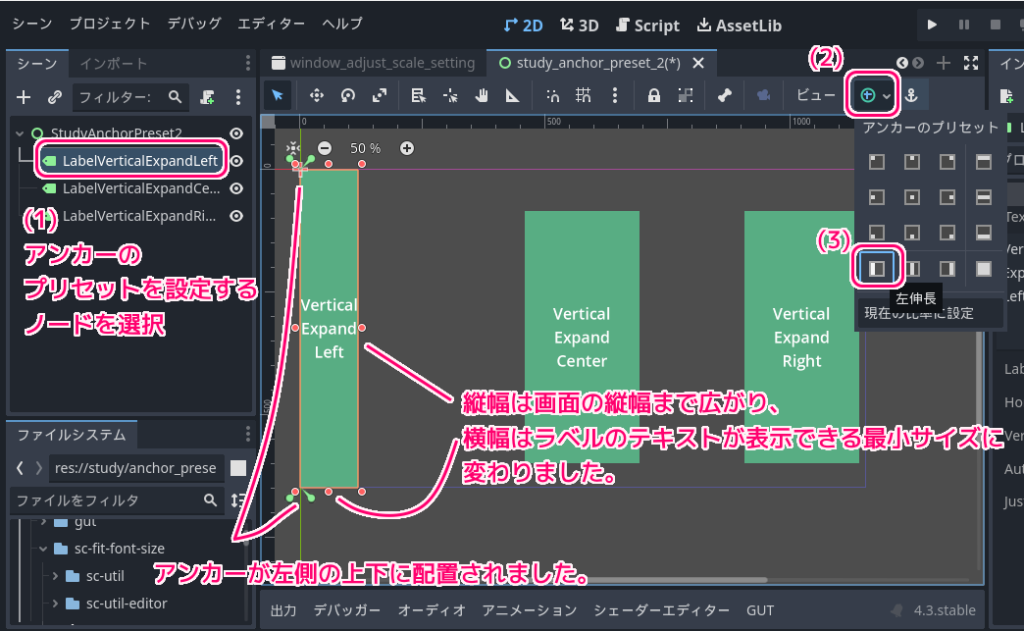1024x631 pixels.
Task: Toggle smart snapping
Action: (x=553, y=96)
